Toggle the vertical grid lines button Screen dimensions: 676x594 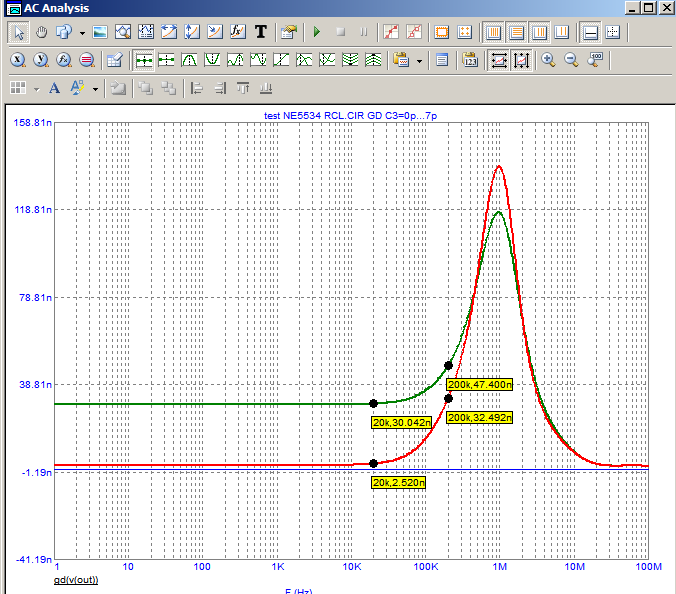(x=494, y=32)
